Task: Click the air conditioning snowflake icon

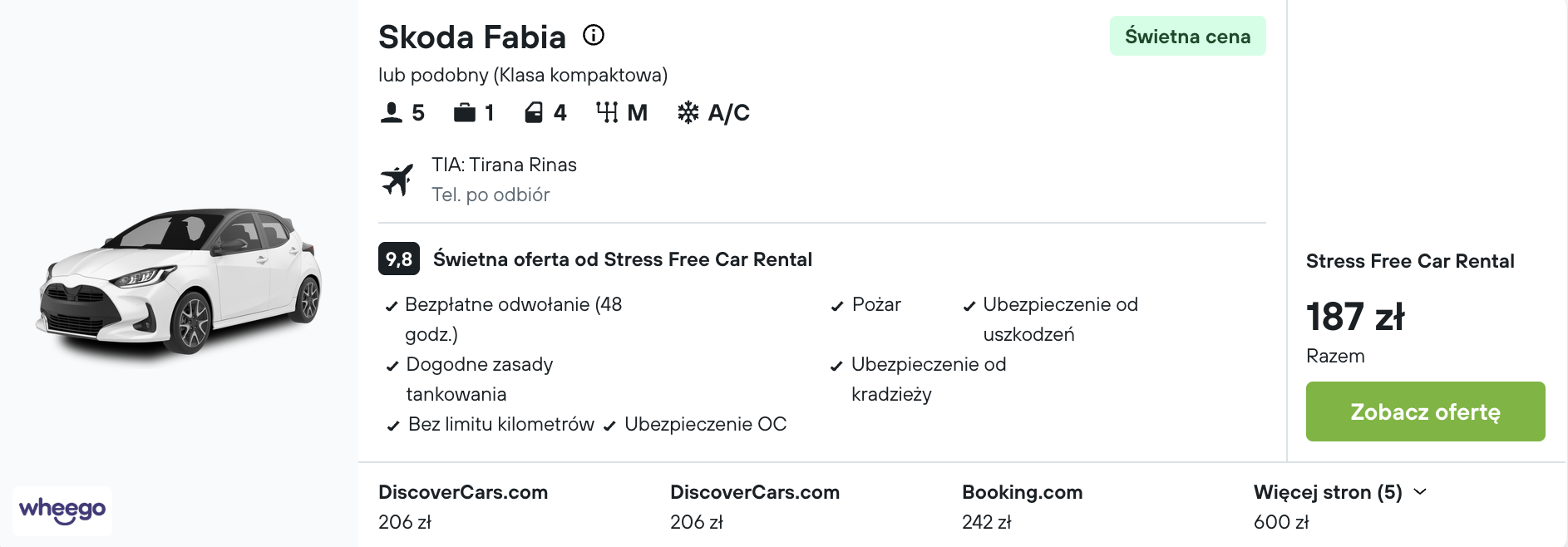Action: [688, 112]
